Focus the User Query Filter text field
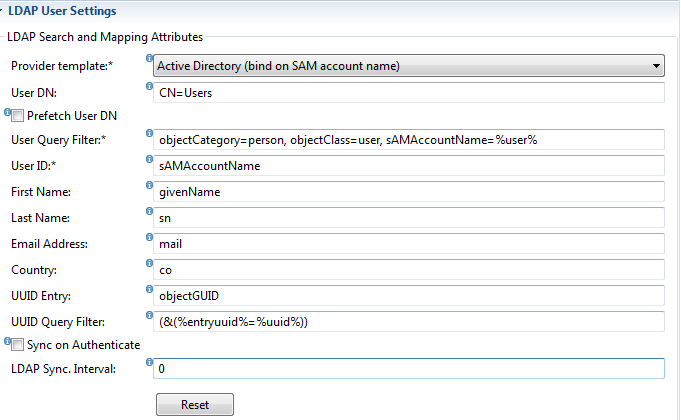 tap(409, 140)
